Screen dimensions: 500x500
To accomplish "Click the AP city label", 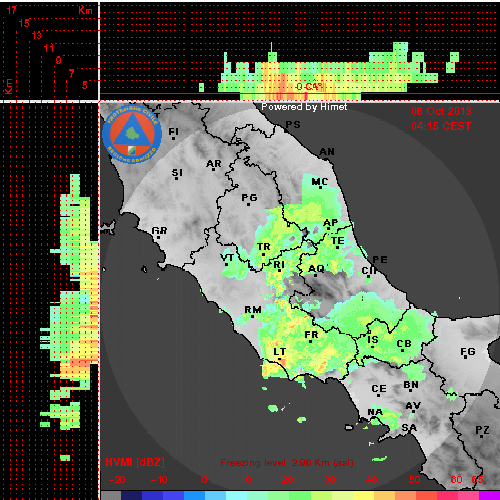I will (x=330, y=223).
